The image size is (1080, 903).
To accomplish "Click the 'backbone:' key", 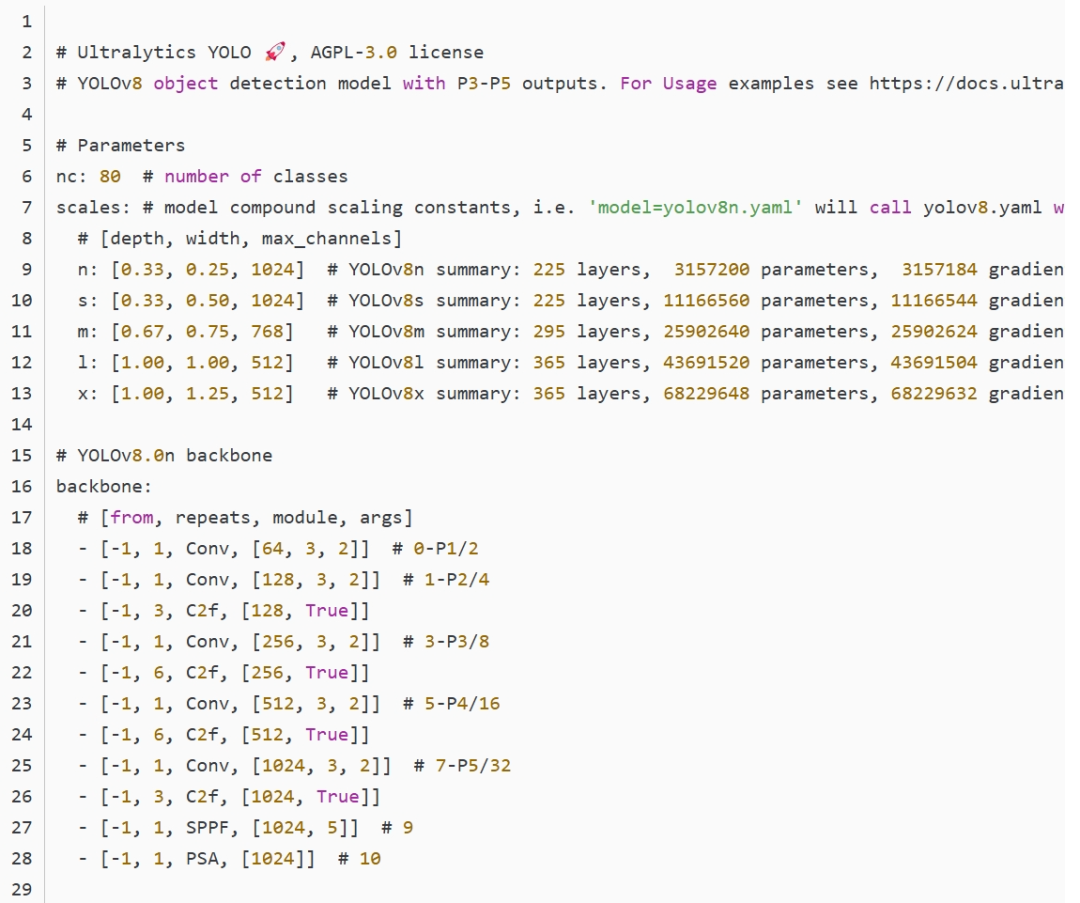I will (x=104, y=486).
